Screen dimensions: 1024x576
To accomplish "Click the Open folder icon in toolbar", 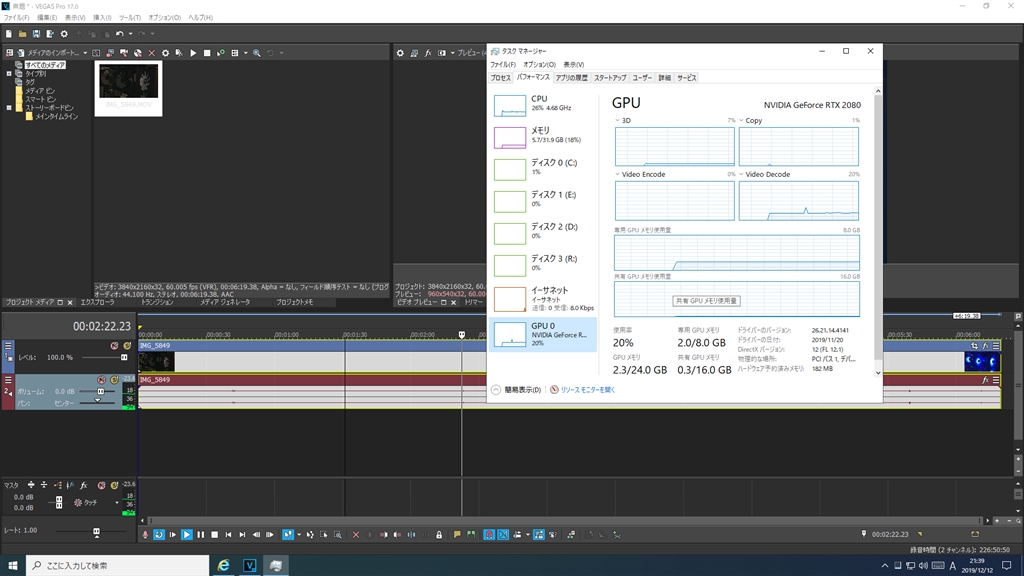I will pyautogui.click(x=22, y=34).
